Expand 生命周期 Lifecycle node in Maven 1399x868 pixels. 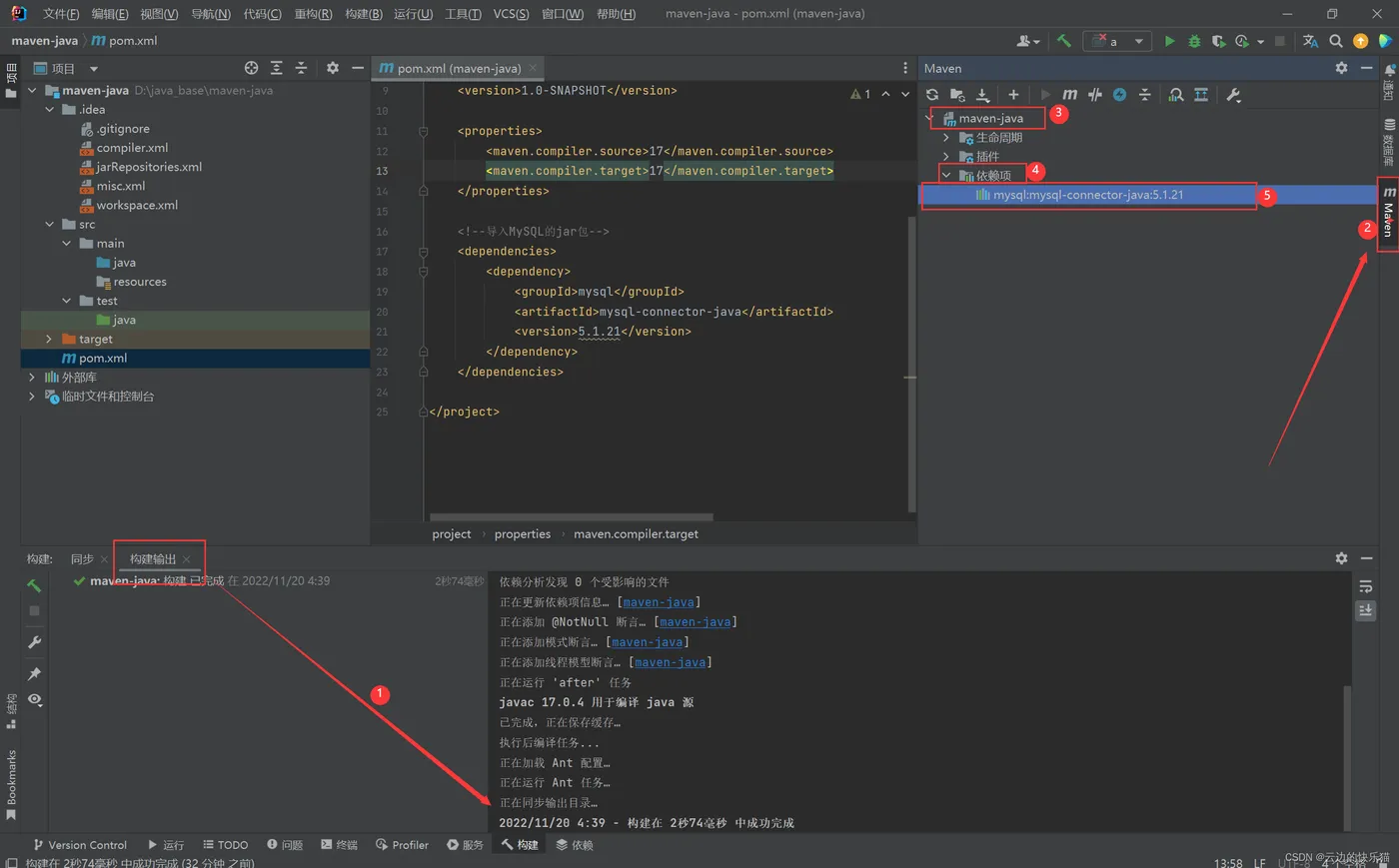point(946,138)
